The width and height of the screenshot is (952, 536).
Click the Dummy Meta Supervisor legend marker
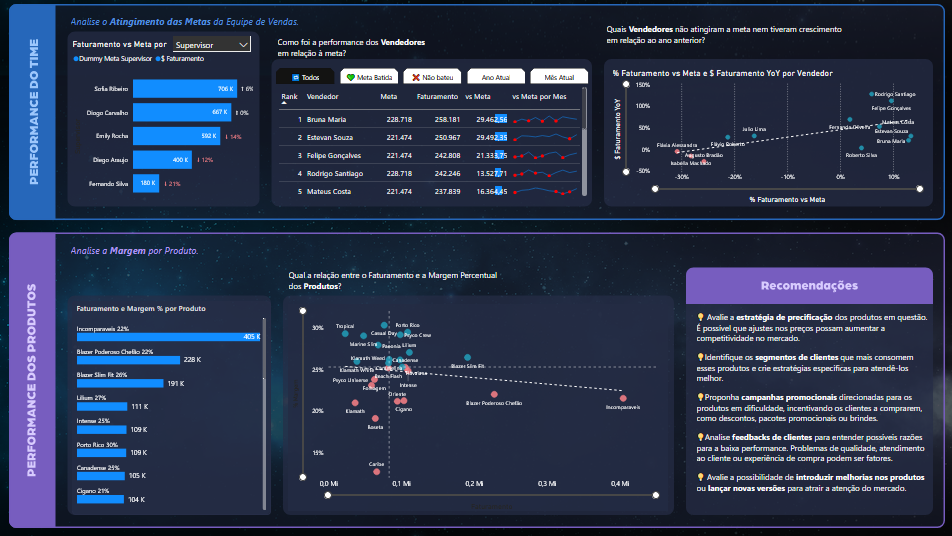76,59
